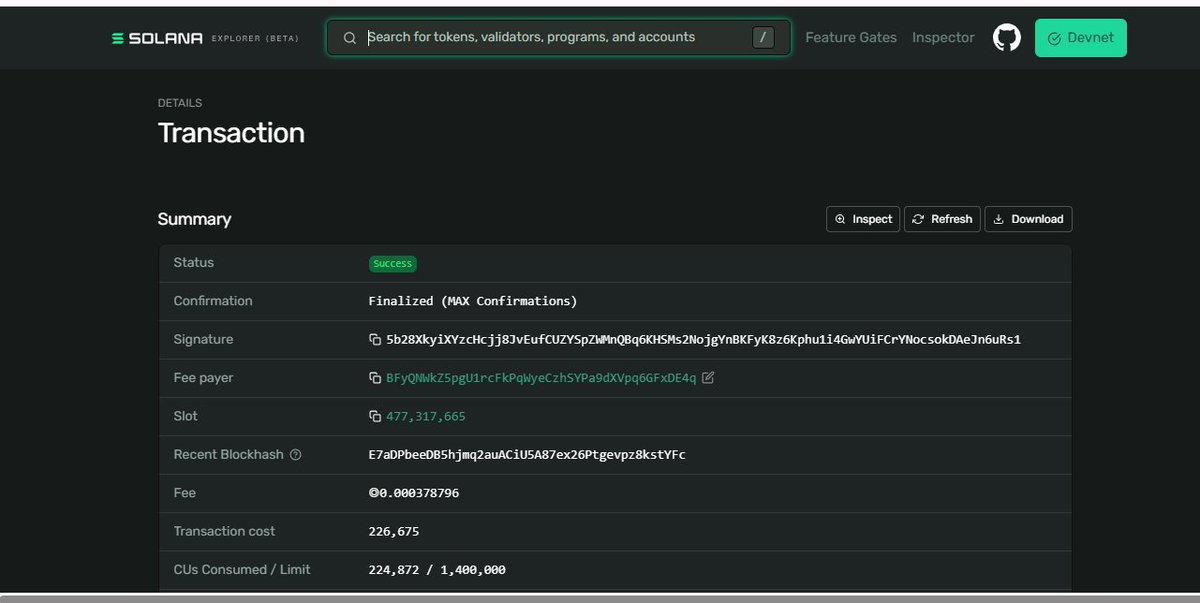Open the Feature Gates page

pos(851,38)
